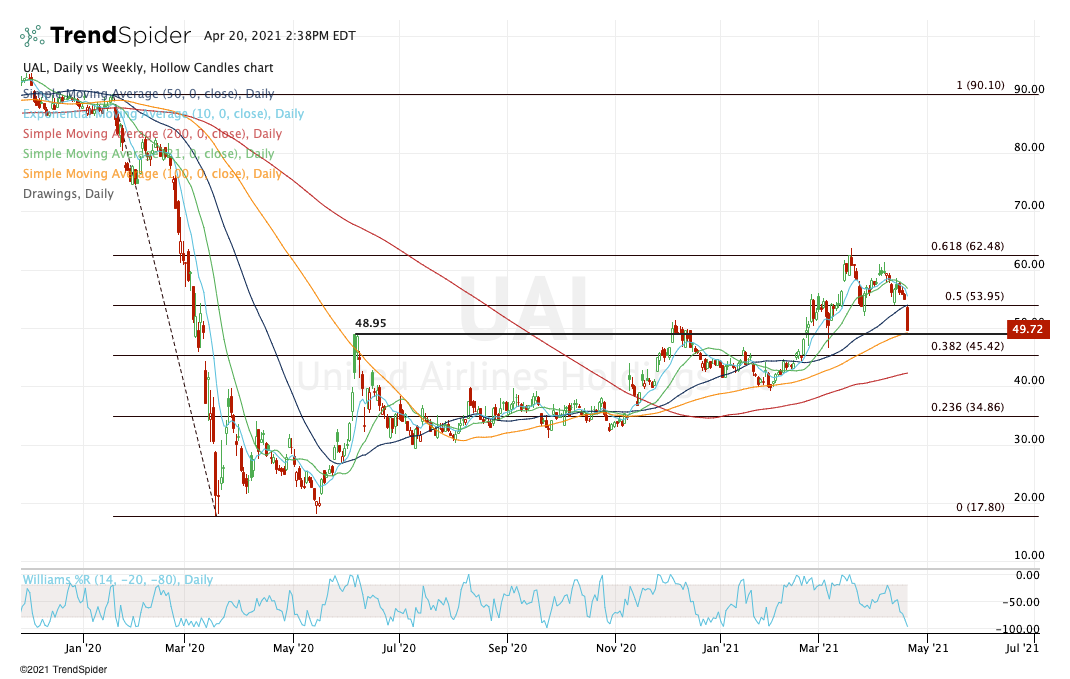
Task: Click the Williams %R 0.00 axis label
Action: pyautogui.click(x=1028, y=575)
